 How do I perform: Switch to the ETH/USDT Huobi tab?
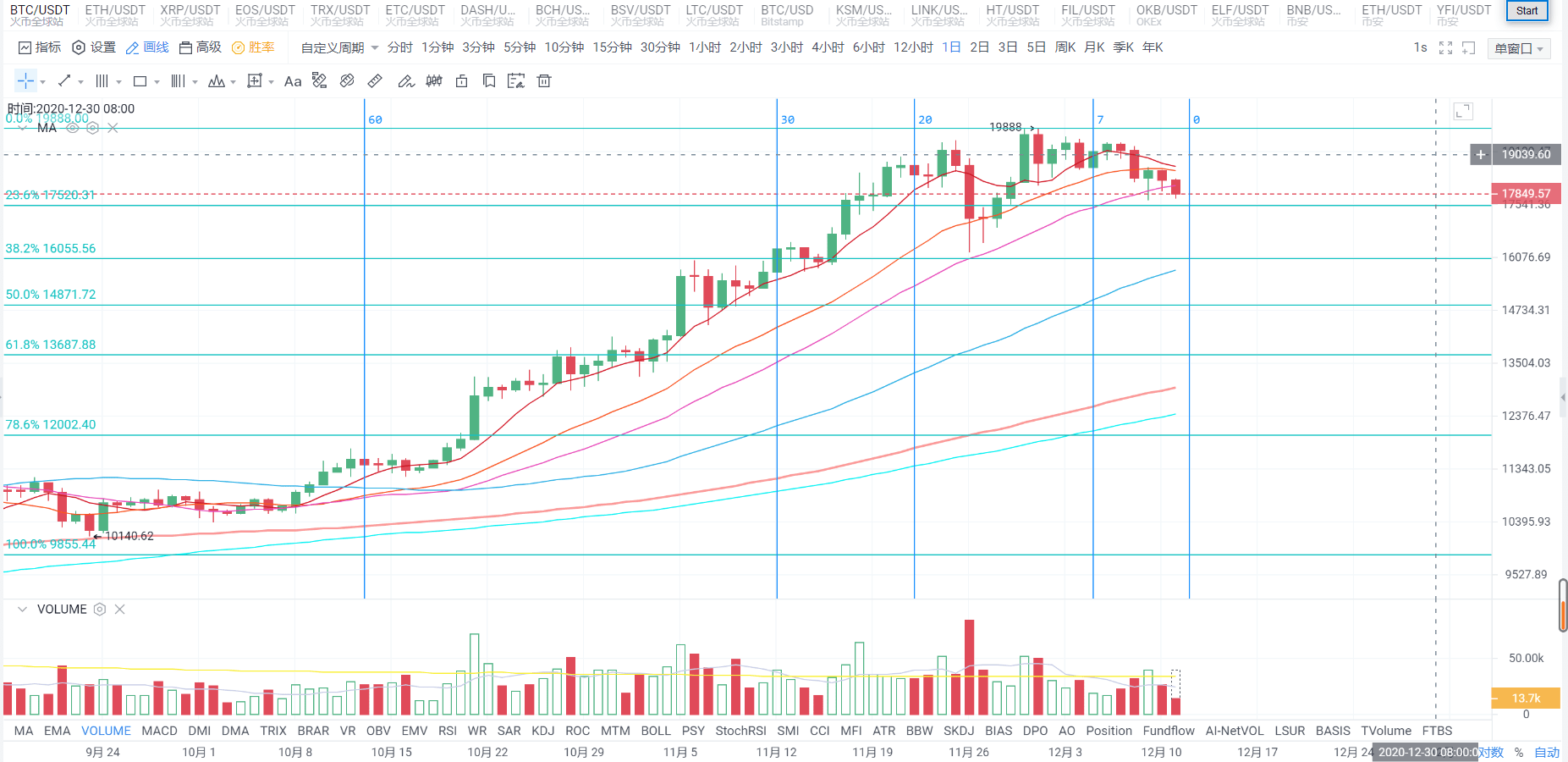coord(115,14)
